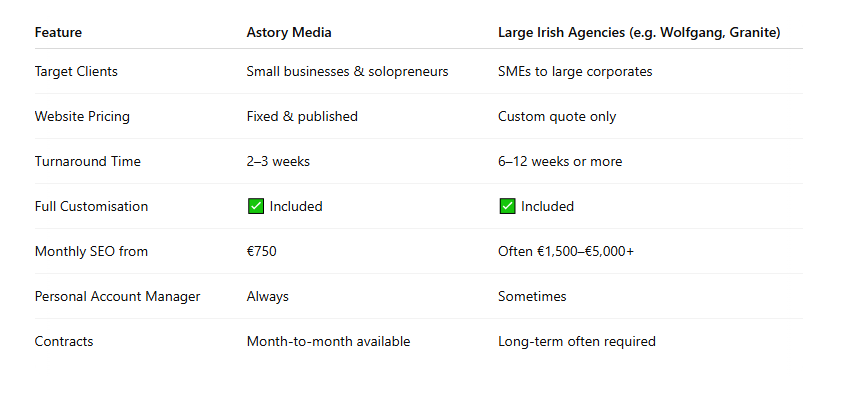Select the Long-term often required cell
The height and width of the screenshot is (408, 851).
577,342
